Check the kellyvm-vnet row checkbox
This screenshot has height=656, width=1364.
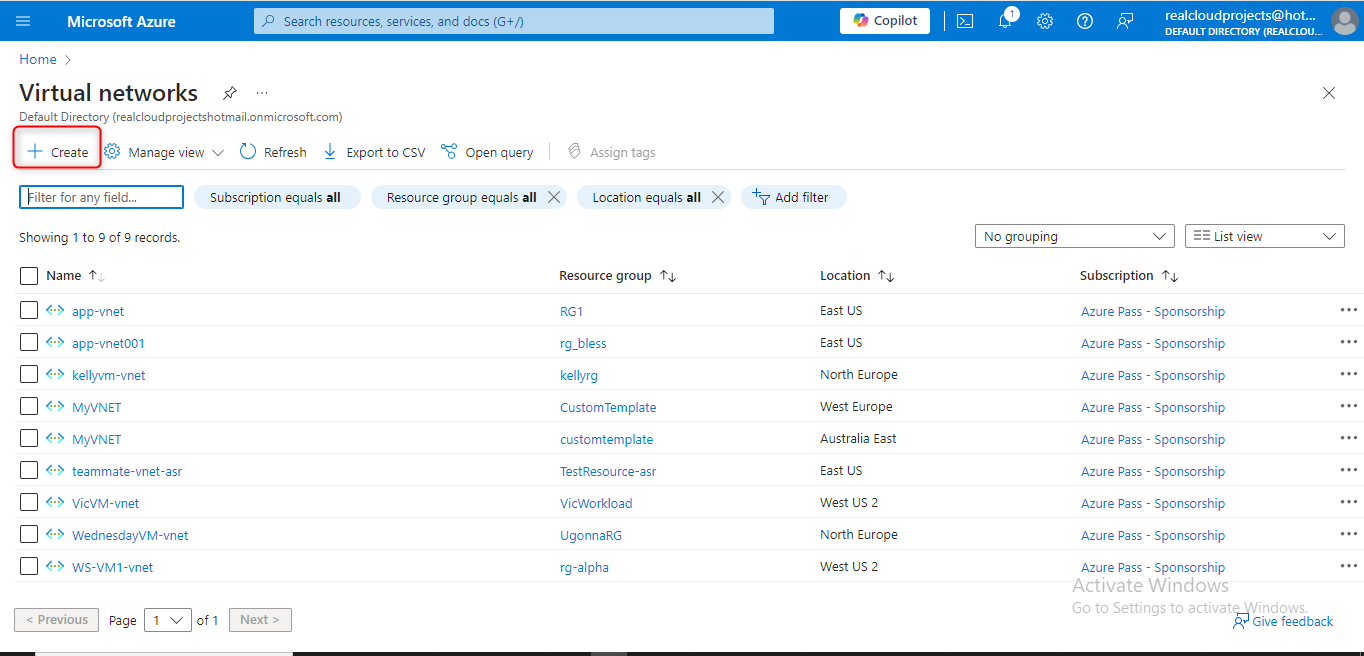coord(29,374)
